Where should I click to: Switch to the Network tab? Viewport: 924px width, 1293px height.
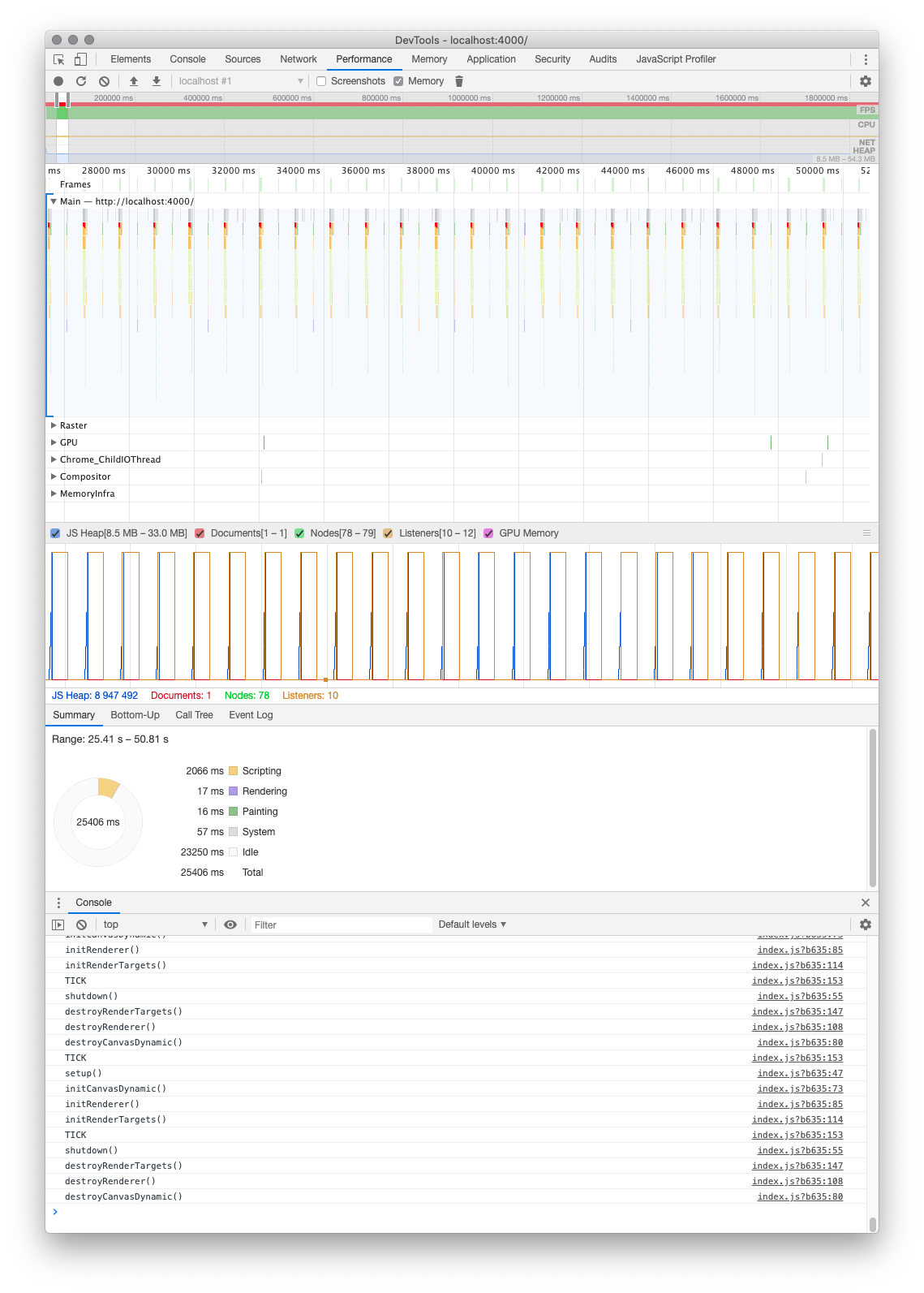pyautogui.click(x=299, y=59)
